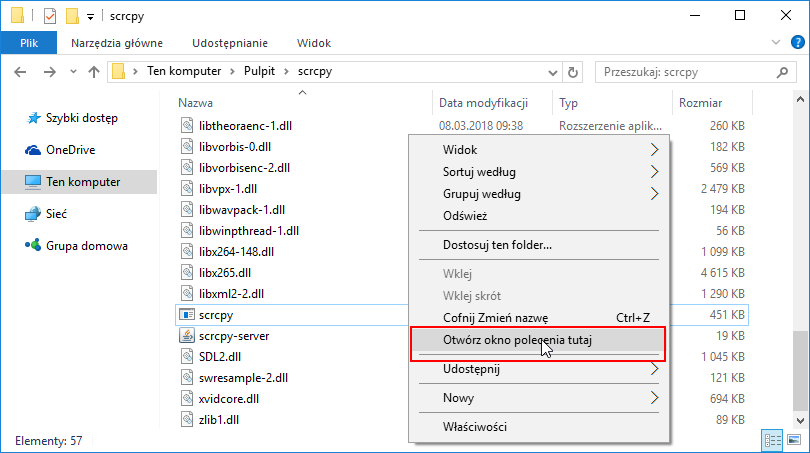The width and height of the screenshot is (810, 453).
Task: Click the file list scrollbar up arrow
Action: coord(800,99)
